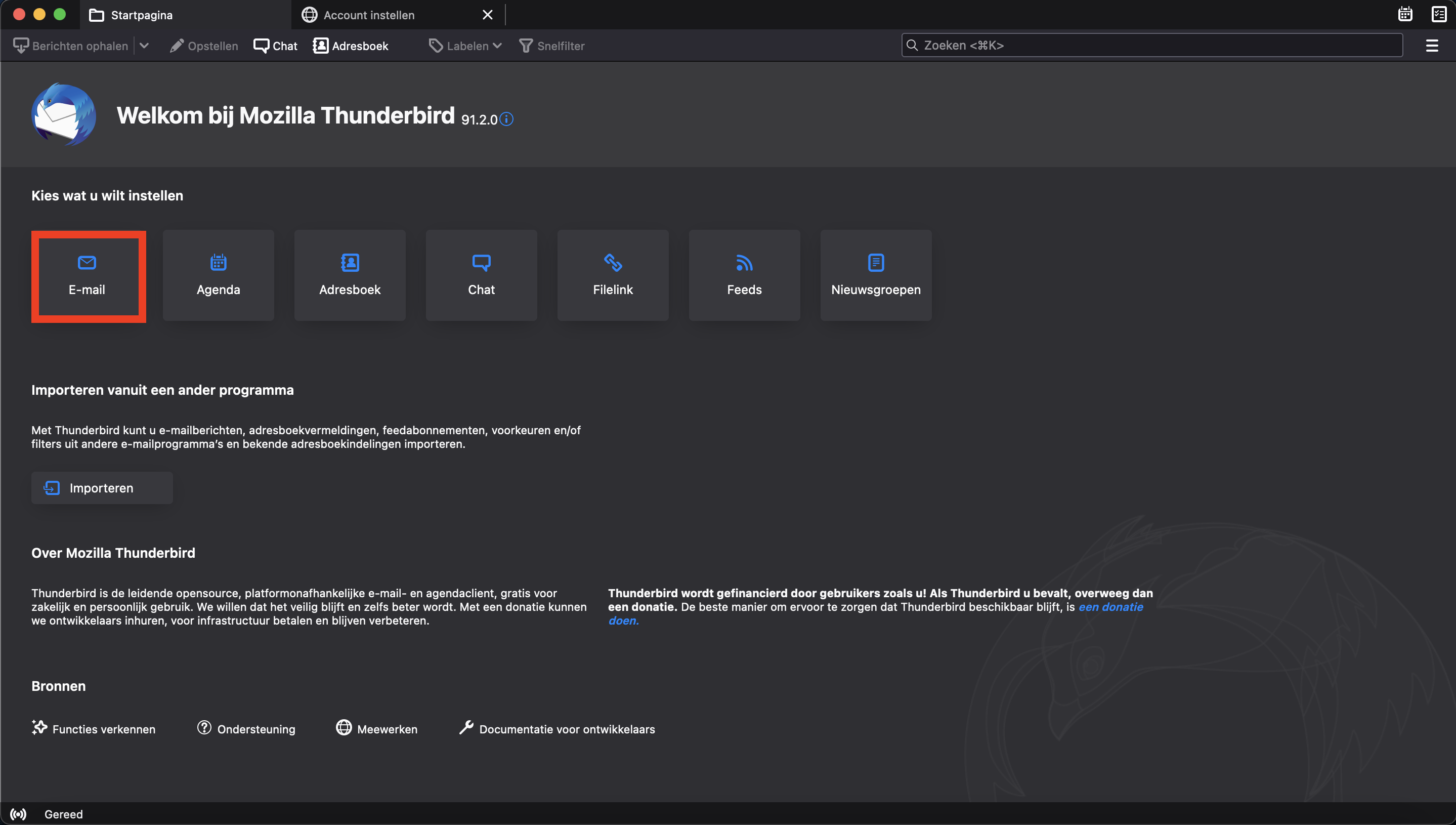This screenshot has height=825, width=1456.
Task: Select the Feeds setup card
Action: pyautogui.click(x=744, y=275)
